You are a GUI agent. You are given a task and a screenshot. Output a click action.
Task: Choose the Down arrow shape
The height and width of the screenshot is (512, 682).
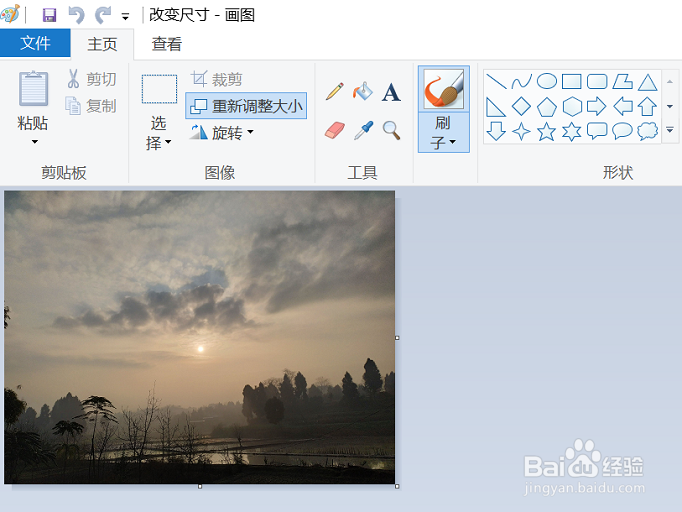click(x=496, y=131)
